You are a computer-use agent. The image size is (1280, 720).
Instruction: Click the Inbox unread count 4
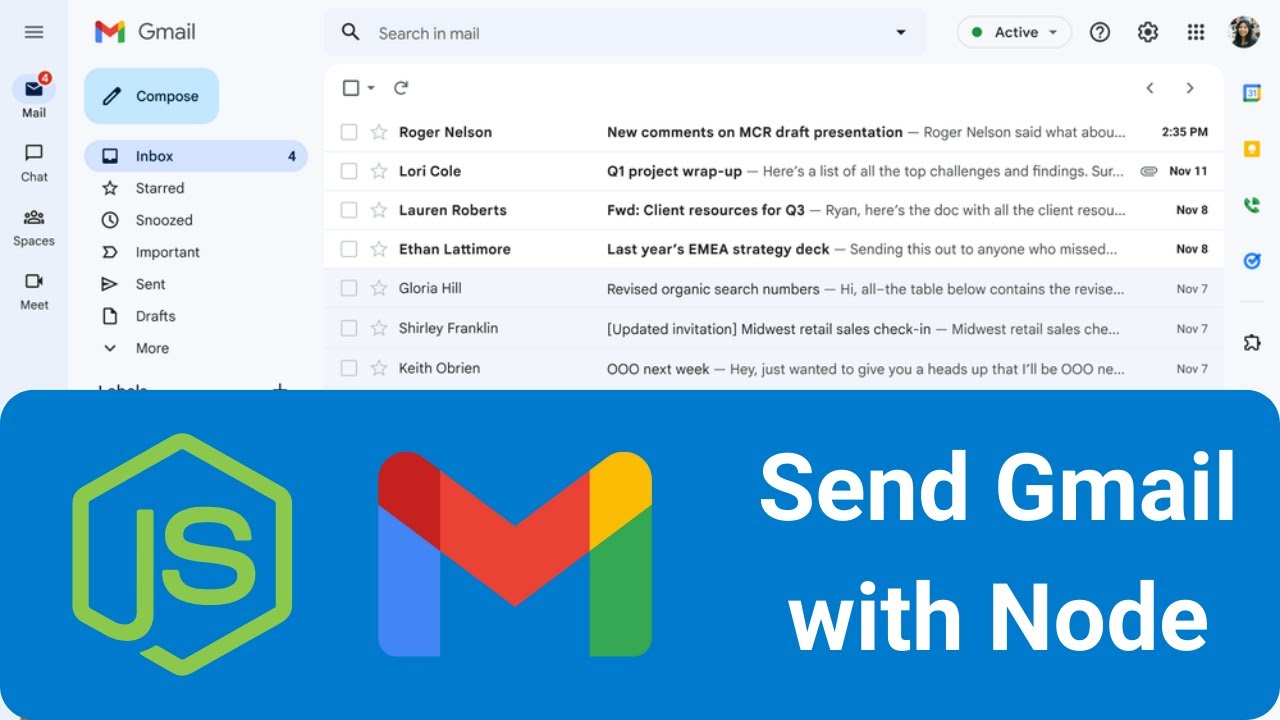point(292,156)
